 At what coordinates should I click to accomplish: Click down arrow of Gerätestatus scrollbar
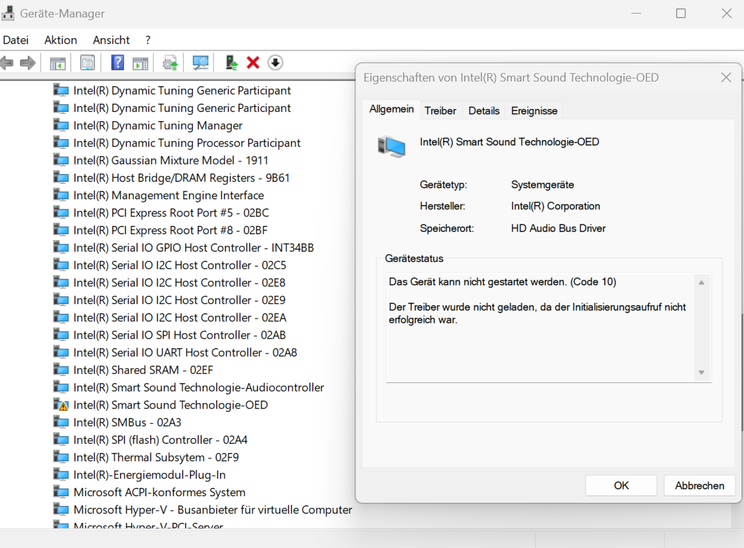coord(701,372)
